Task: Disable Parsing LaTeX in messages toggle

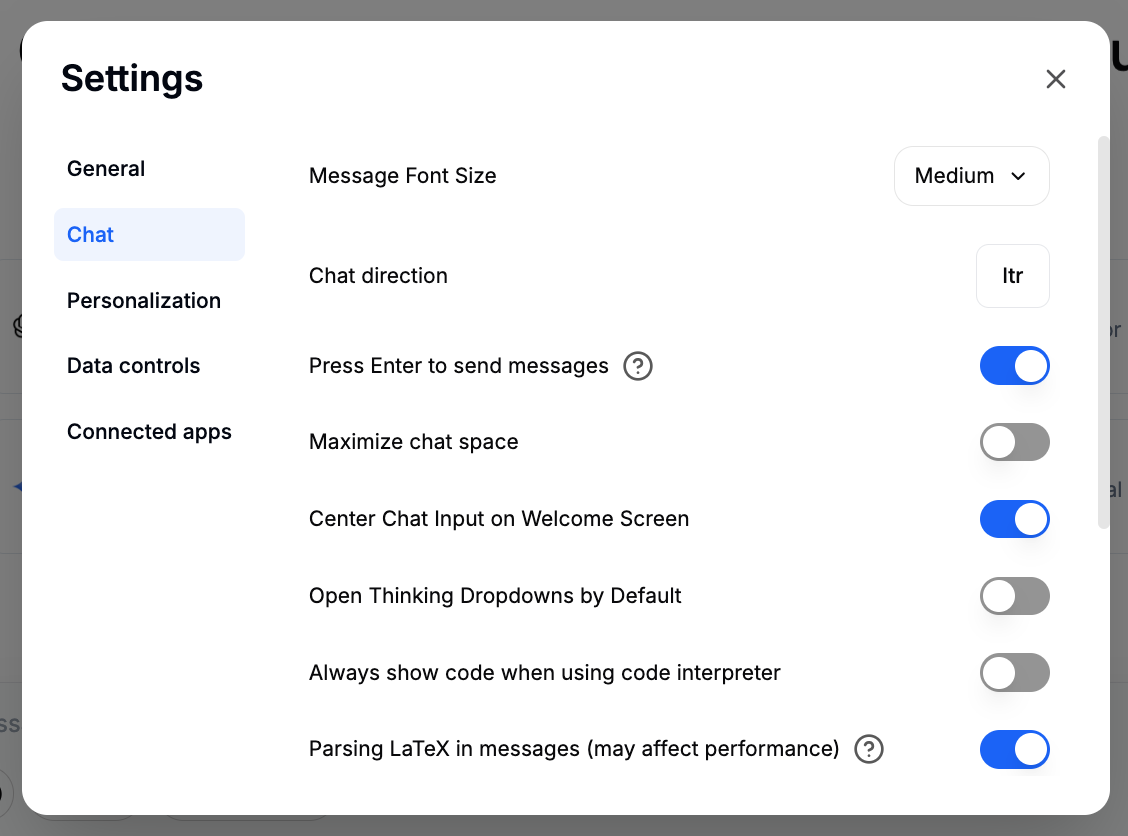Action: (1014, 749)
